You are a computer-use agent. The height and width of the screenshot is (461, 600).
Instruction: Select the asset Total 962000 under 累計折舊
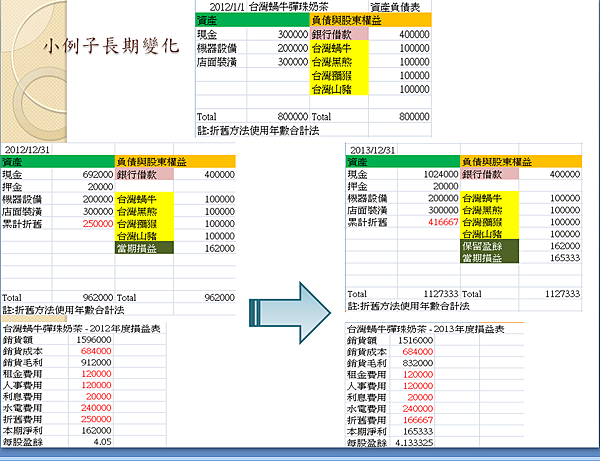[98, 298]
